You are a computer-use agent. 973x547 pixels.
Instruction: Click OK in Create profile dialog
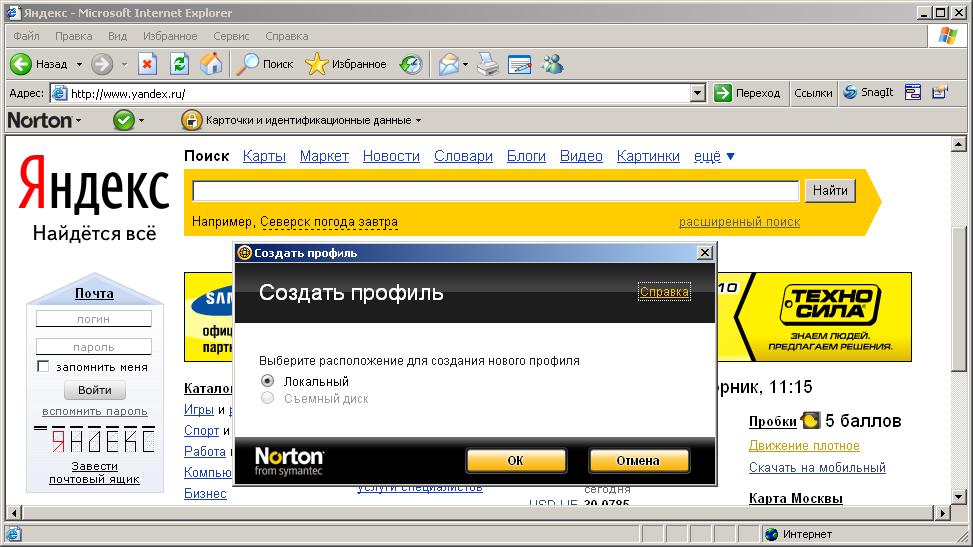pyautogui.click(x=516, y=461)
